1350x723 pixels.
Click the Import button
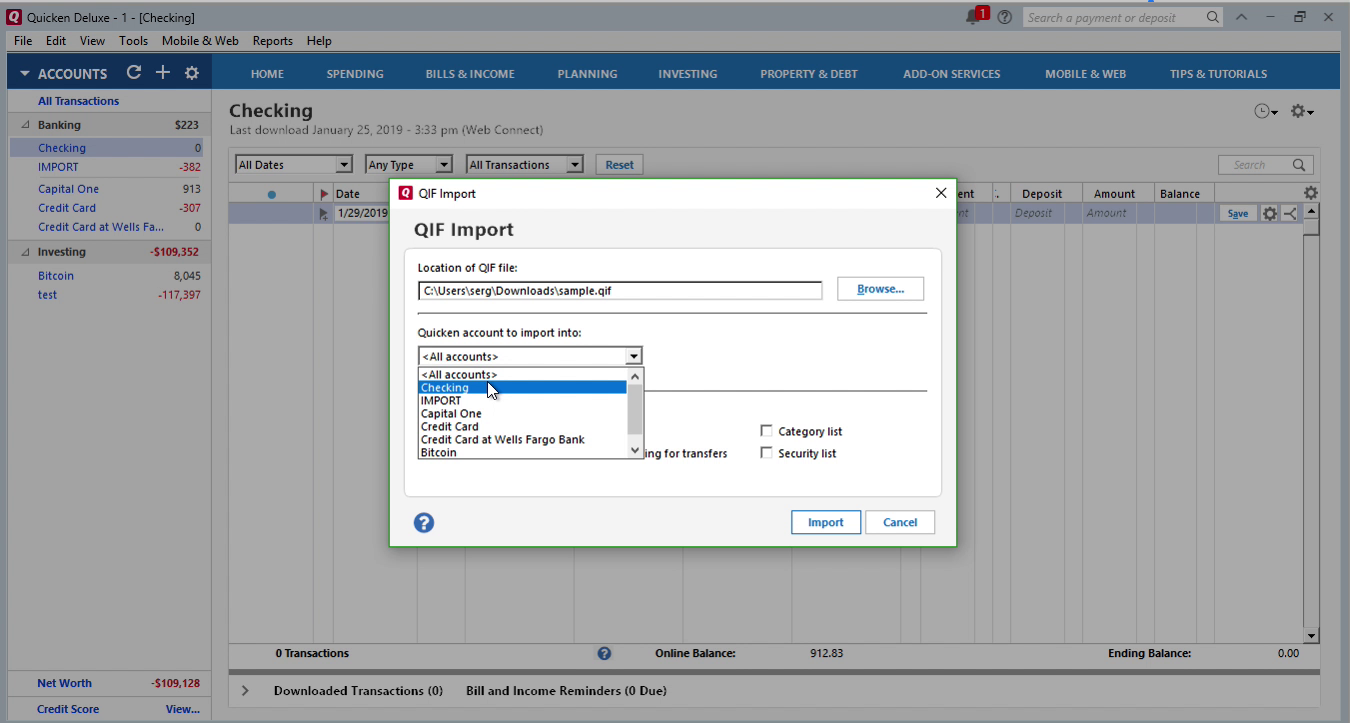click(826, 522)
